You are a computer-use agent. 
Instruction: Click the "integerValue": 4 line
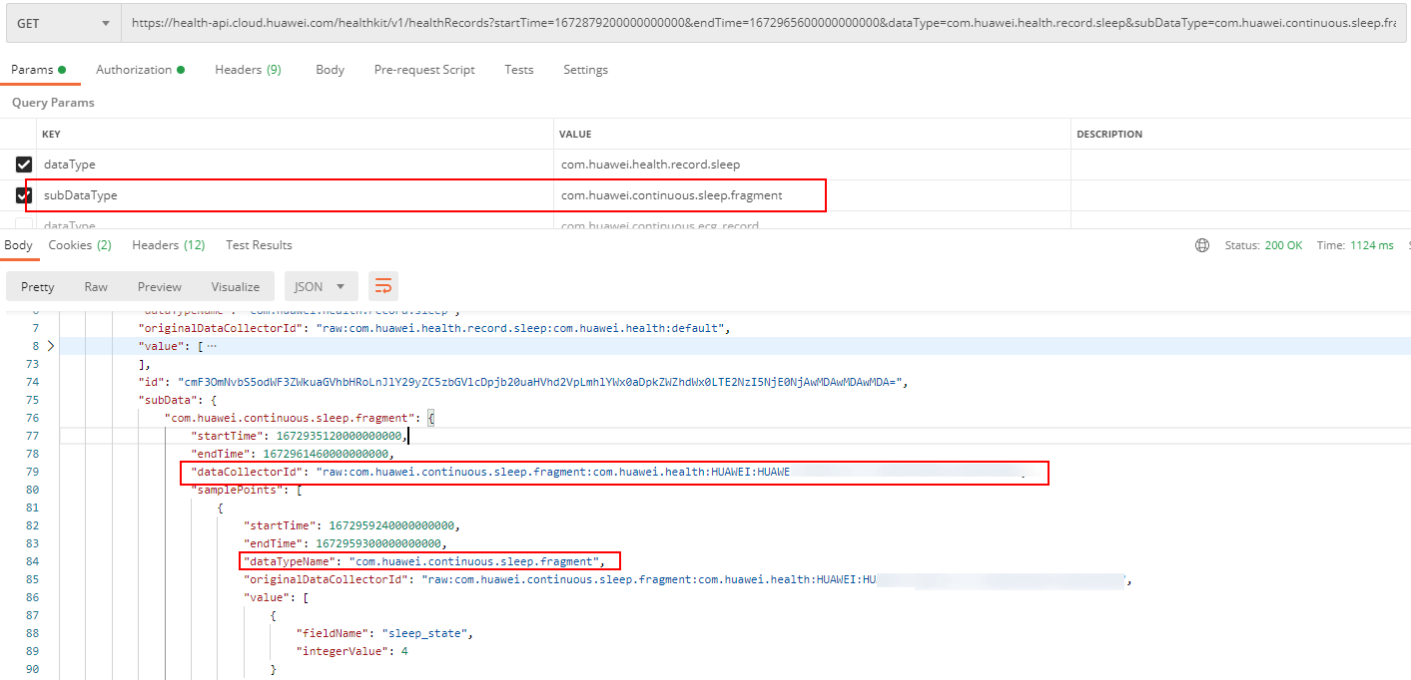point(351,652)
